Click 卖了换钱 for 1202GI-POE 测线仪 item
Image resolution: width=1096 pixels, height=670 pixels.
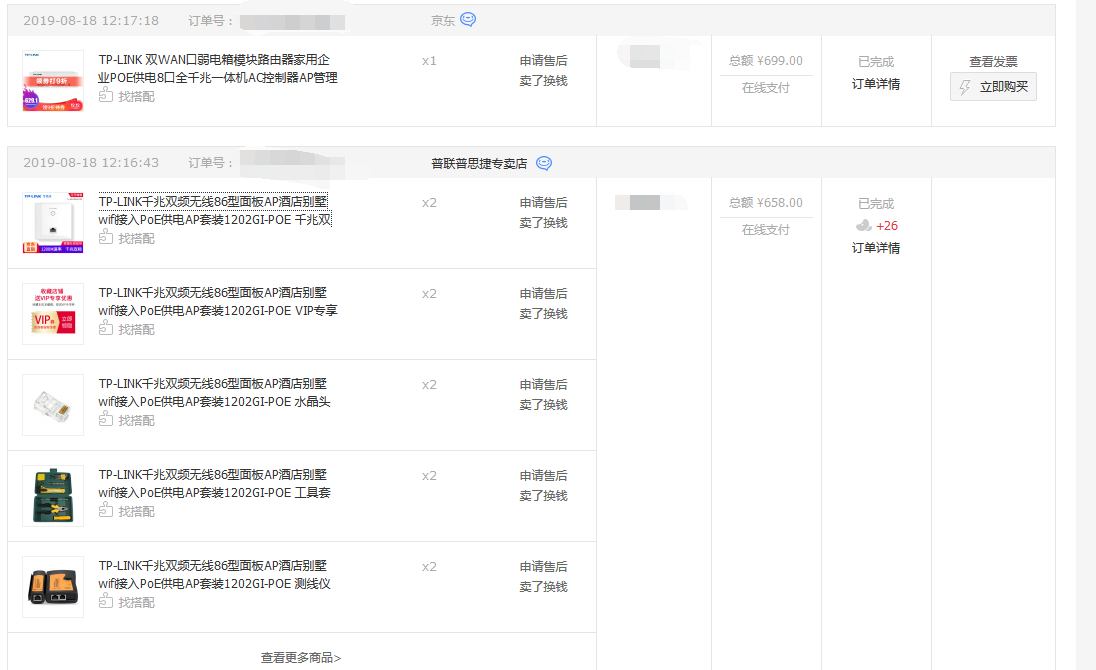coord(543,587)
